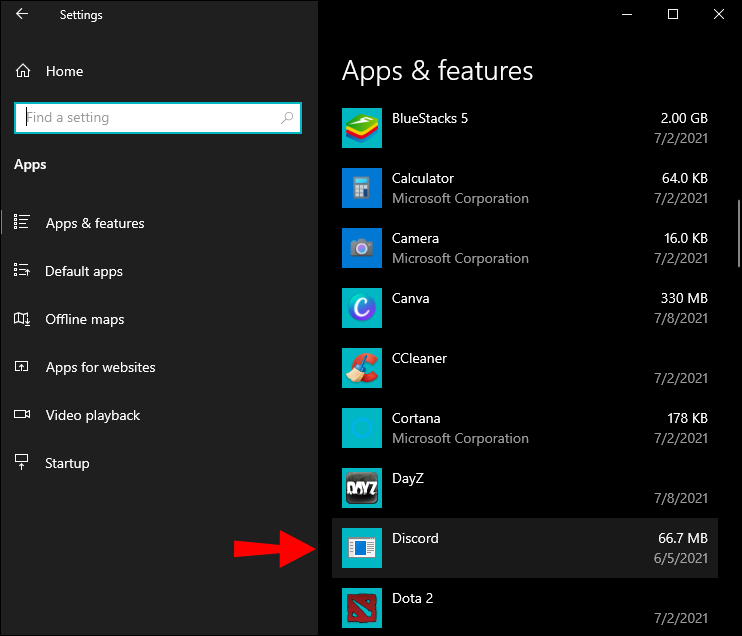
Task: Click the Startup icon
Action: 22,462
